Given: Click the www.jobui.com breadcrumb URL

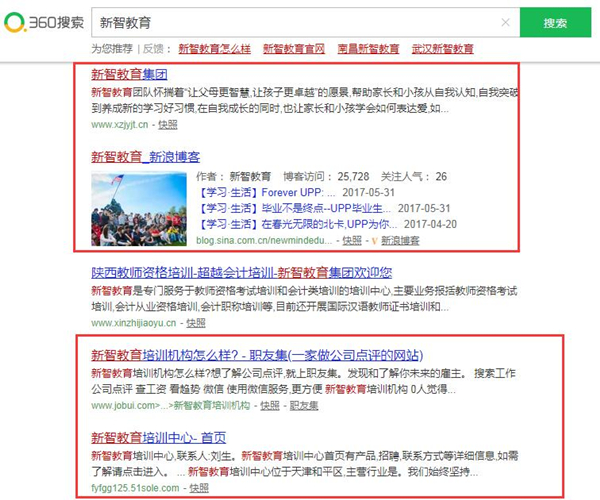Looking at the screenshot, I should (171, 406).
